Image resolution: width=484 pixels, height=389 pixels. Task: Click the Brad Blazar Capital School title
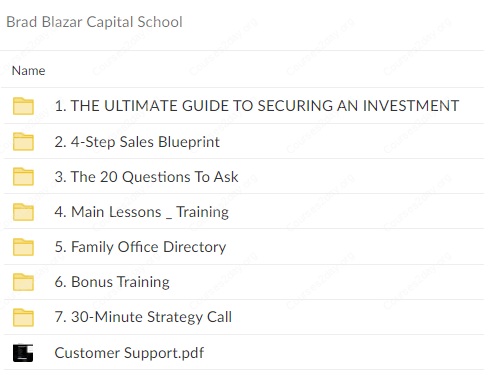coord(94,22)
